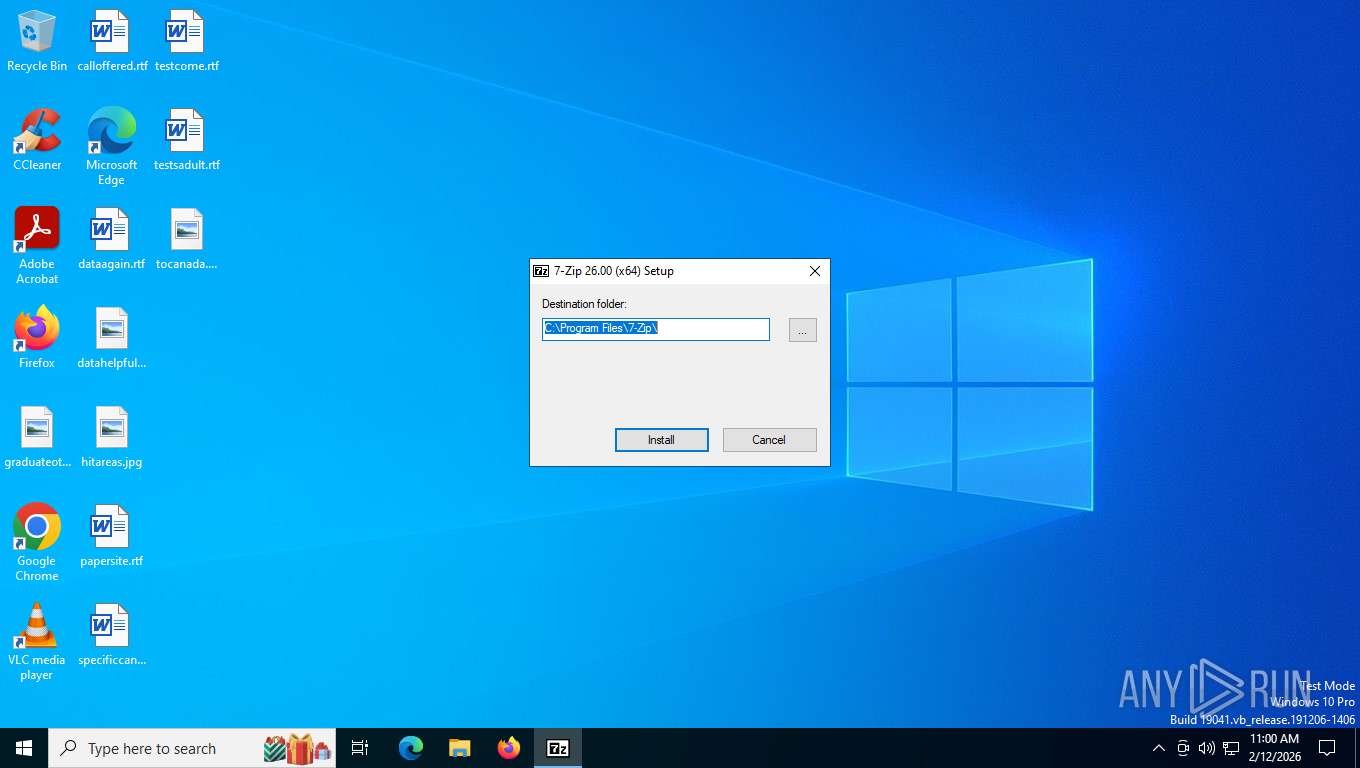Open the network status tray icon
1360x768 pixels.
tap(1231, 748)
